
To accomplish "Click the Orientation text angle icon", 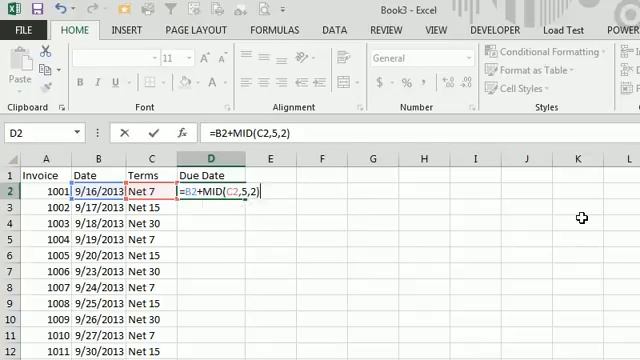I will tap(302, 58).
